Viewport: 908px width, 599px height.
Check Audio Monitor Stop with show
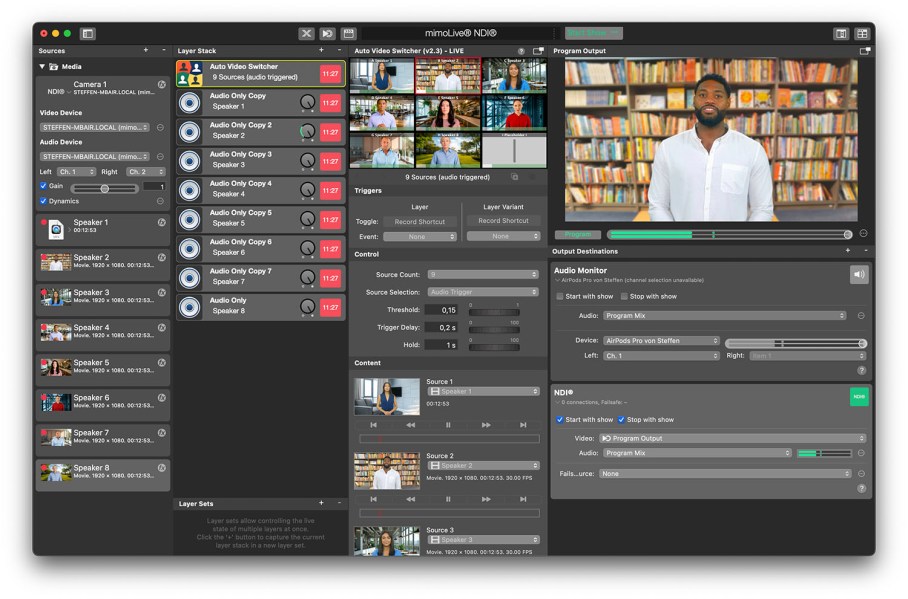pos(624,296)
